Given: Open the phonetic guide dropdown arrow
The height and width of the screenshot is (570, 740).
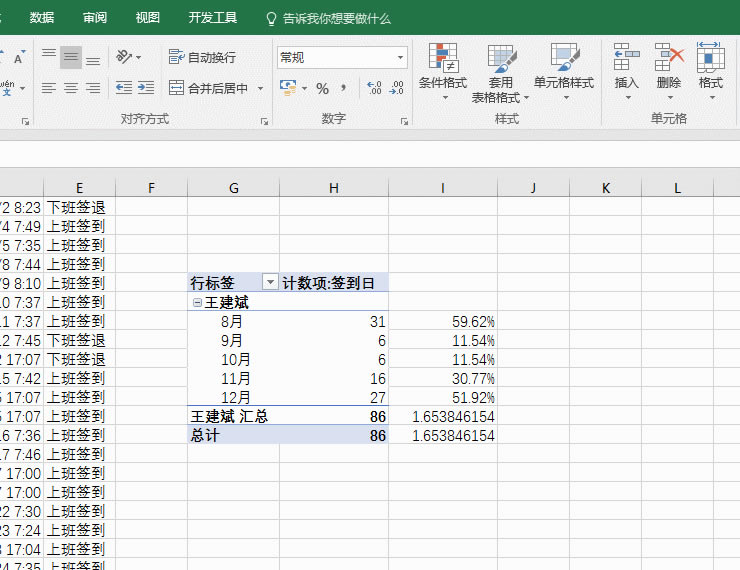Looking at the screenshot, I should coord(22,88).
